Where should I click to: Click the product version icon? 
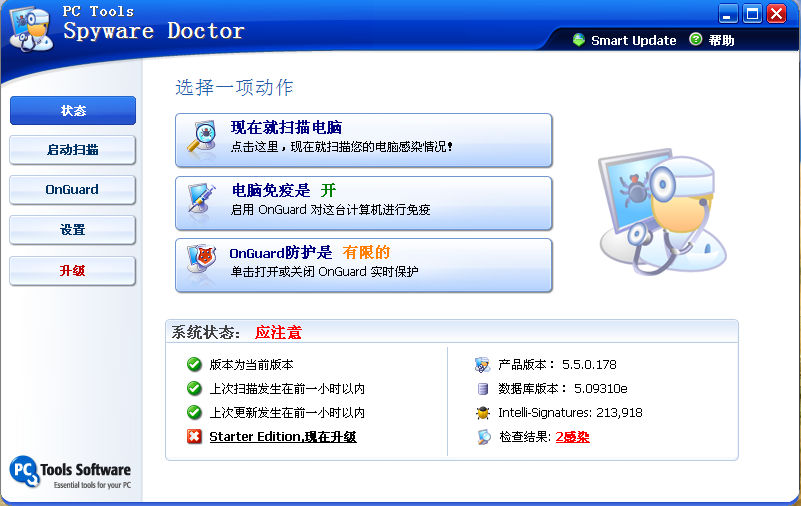tap(482, 365)
